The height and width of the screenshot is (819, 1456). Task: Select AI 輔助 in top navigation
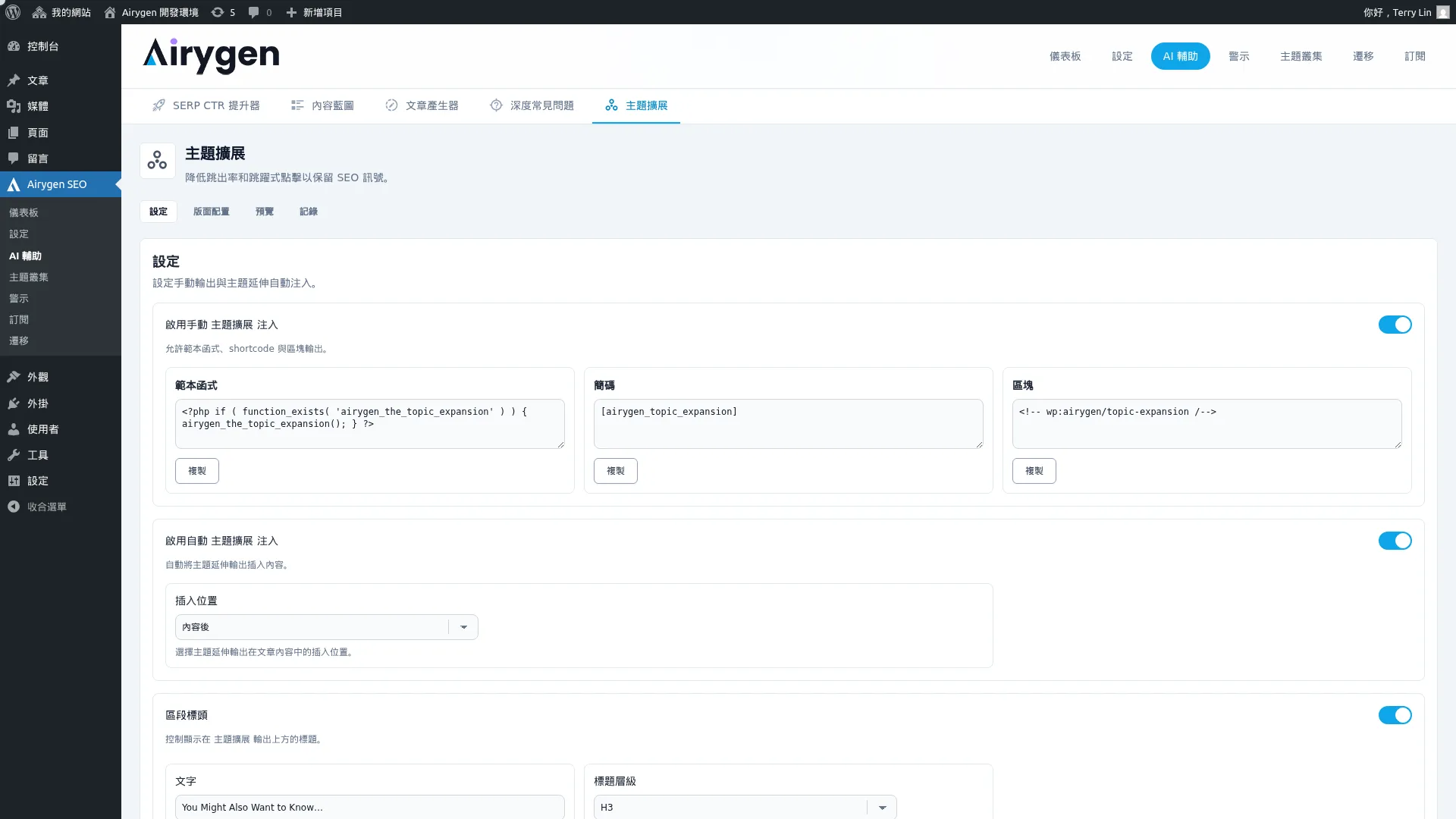click(x=1180, y=56)
